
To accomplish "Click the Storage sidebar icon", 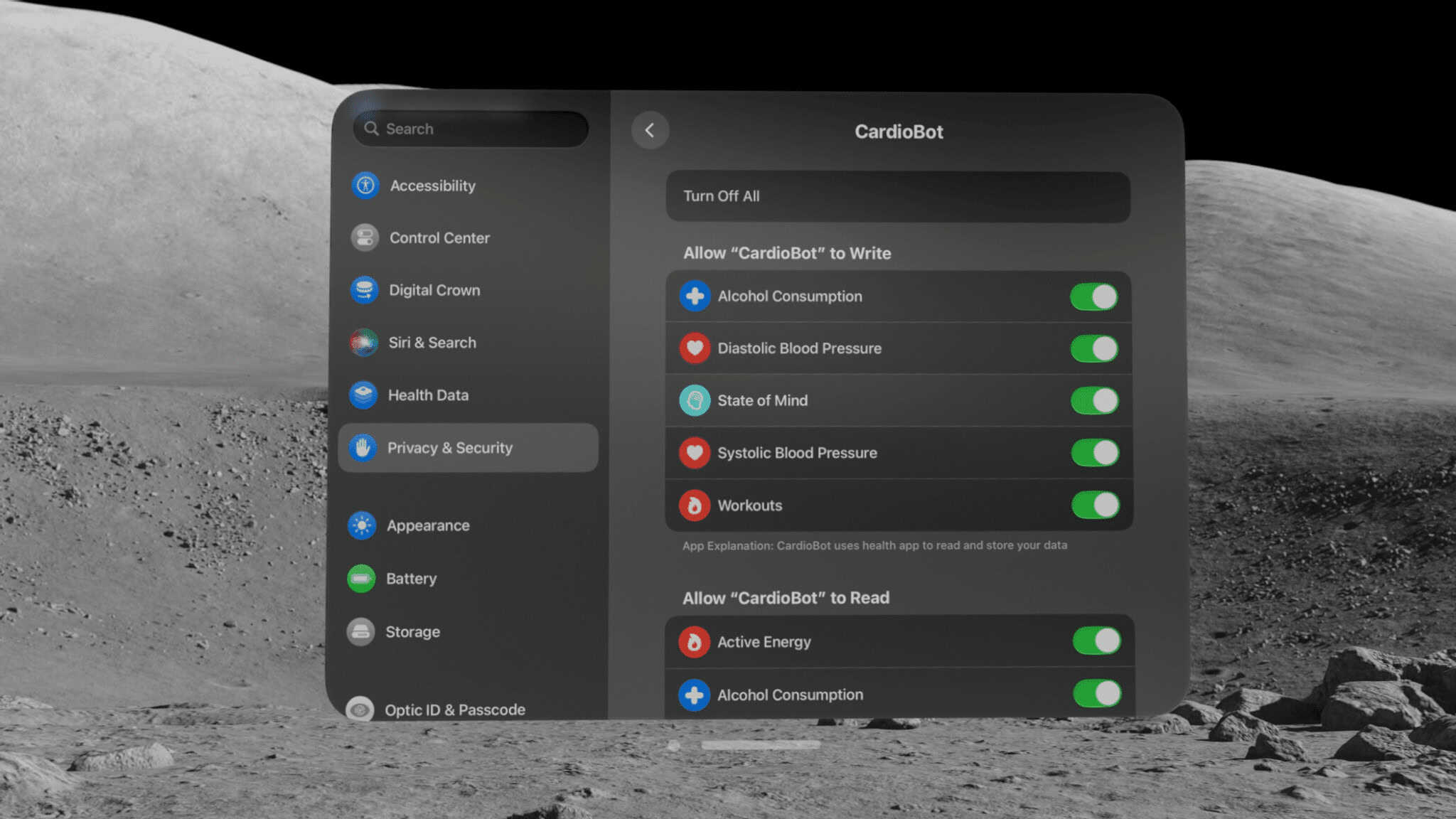I will coord(360,631).
